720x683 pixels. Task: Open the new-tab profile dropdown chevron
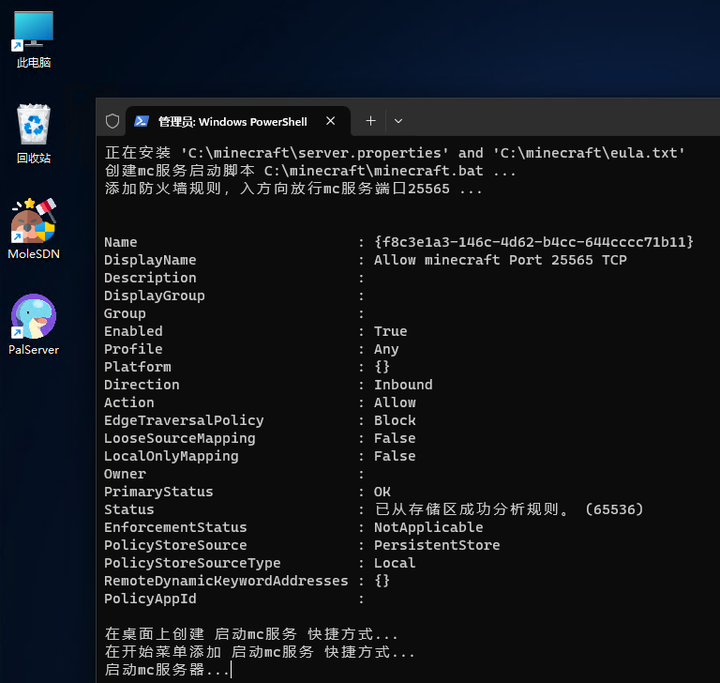(398, 121)
